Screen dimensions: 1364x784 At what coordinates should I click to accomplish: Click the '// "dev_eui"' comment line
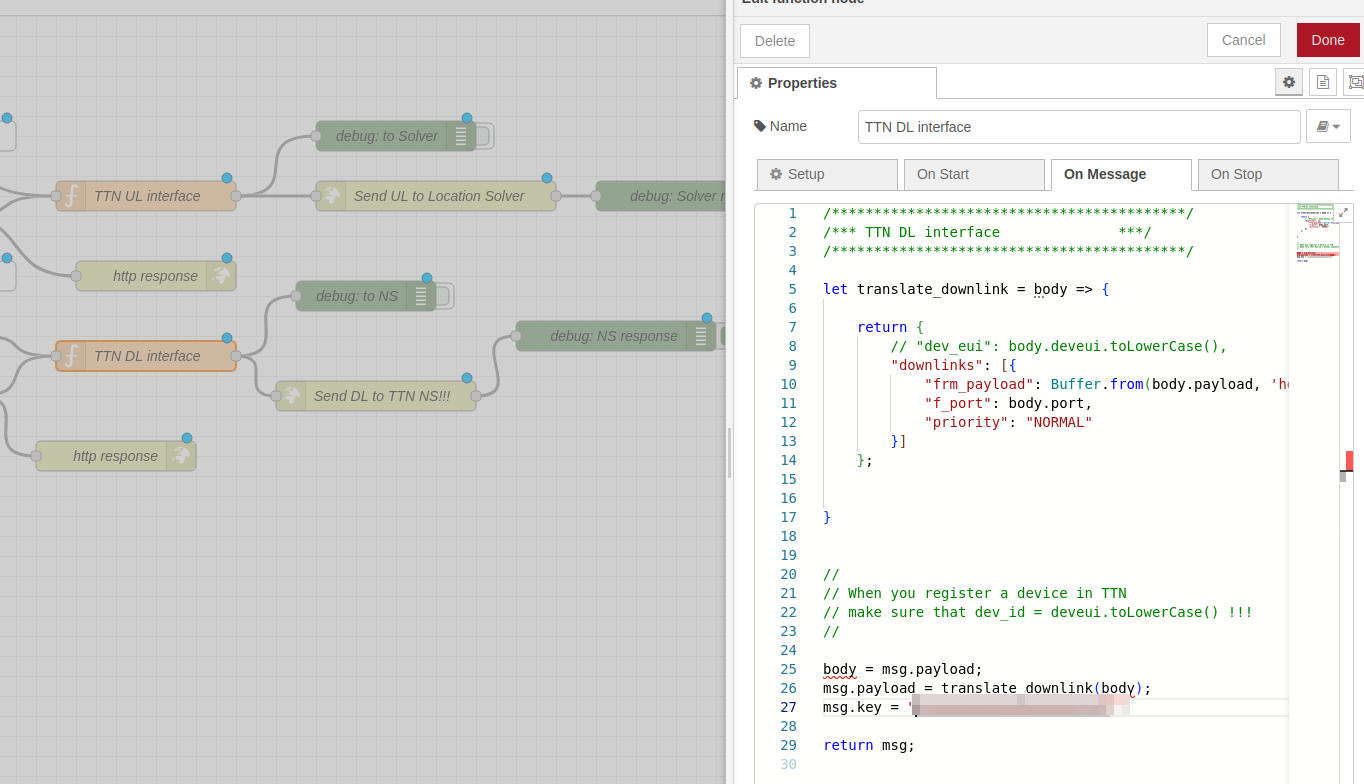coord(1059,346)
